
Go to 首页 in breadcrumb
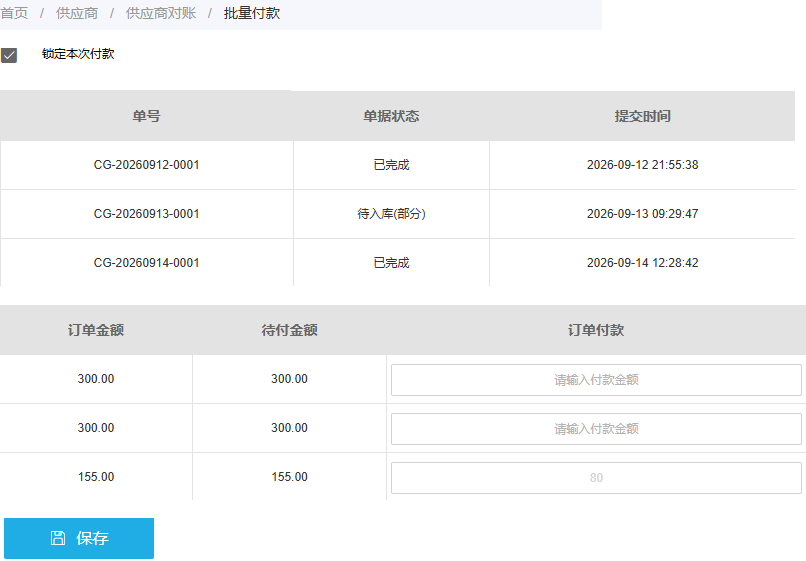click(14, 13)
